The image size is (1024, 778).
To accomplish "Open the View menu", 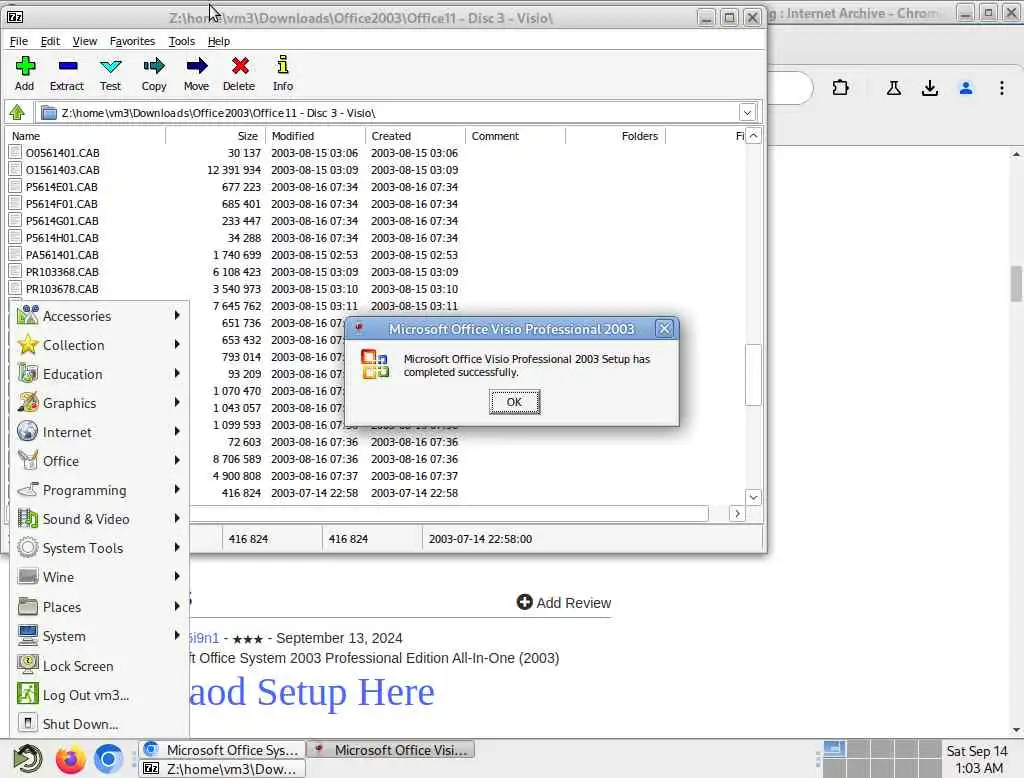I will (x=84, y=41).
